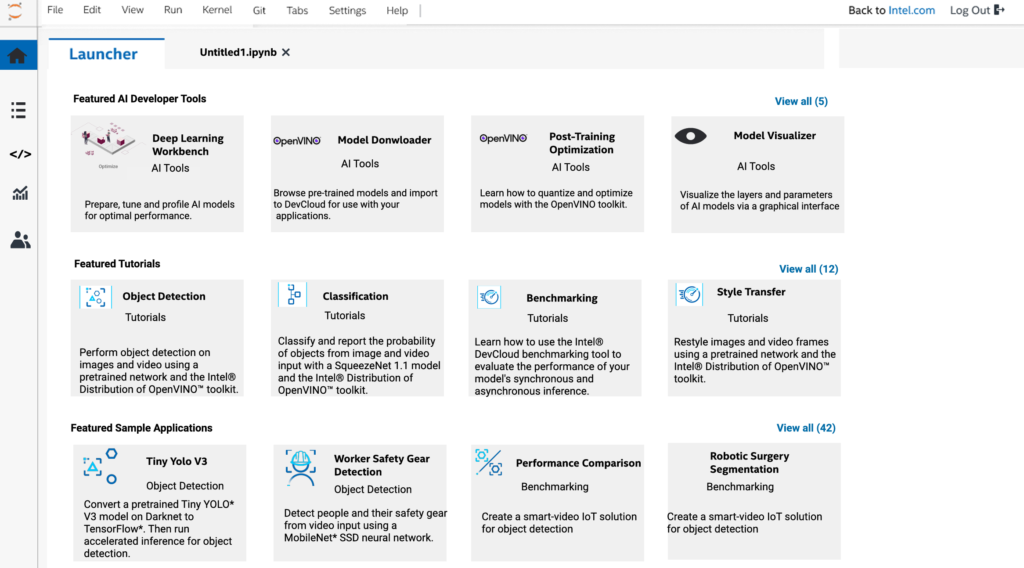Open the list icon in the left sidebar
Viewport: 1024px width, 568px height.
(18, 110)
